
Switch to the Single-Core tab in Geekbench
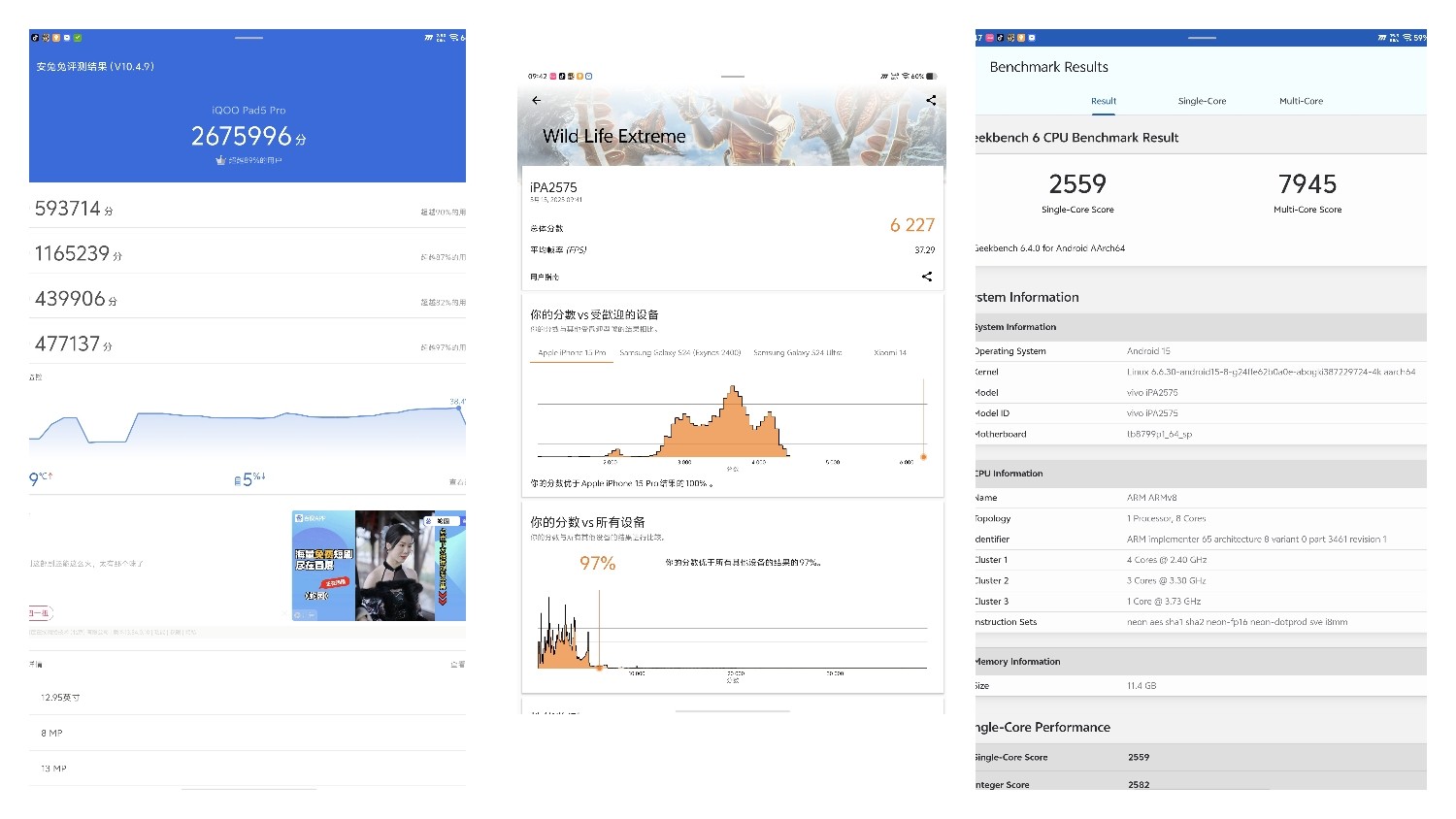pos(1202,100)
